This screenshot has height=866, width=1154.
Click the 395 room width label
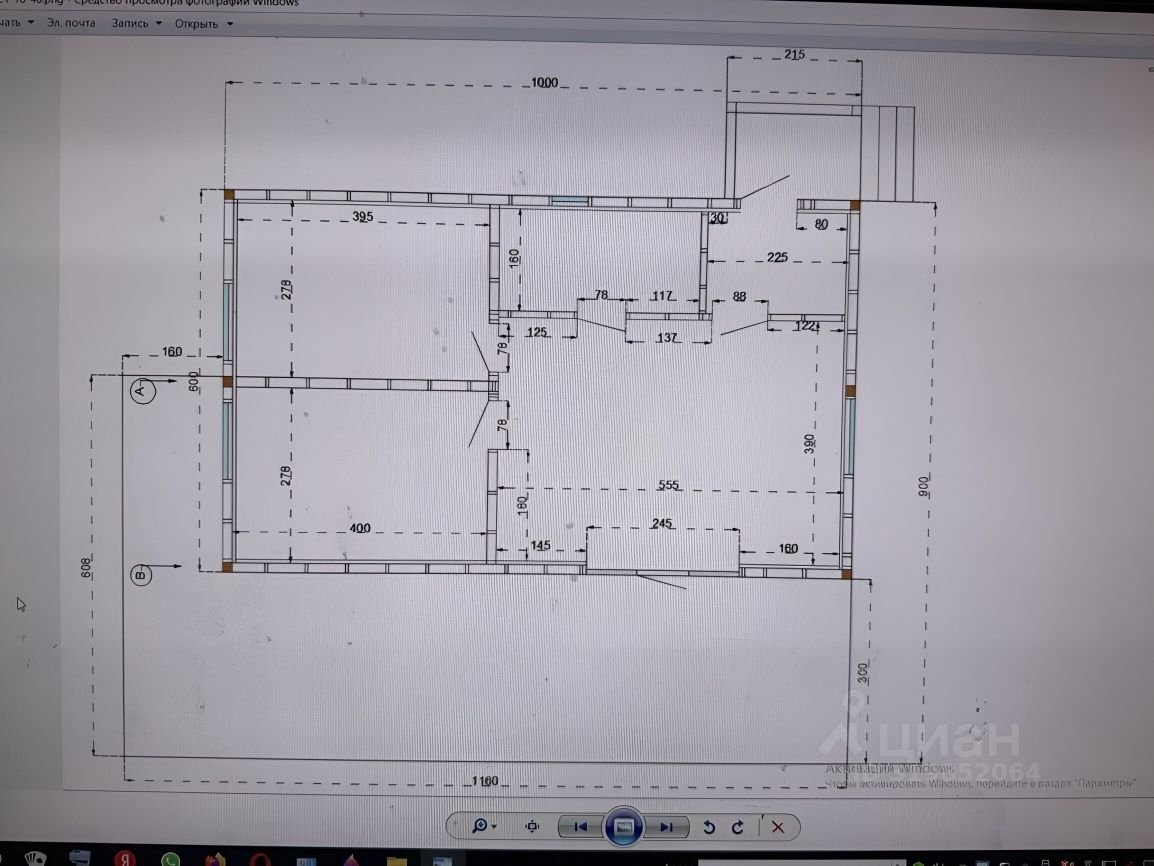click(x=363, y=216)
